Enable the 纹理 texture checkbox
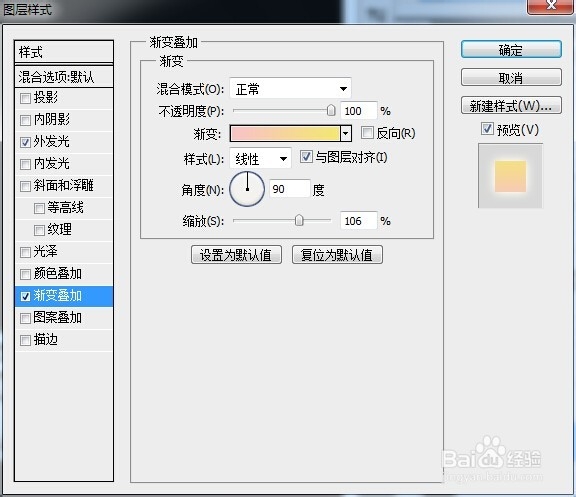Screen dimensions: 576x497 (39, 230)
